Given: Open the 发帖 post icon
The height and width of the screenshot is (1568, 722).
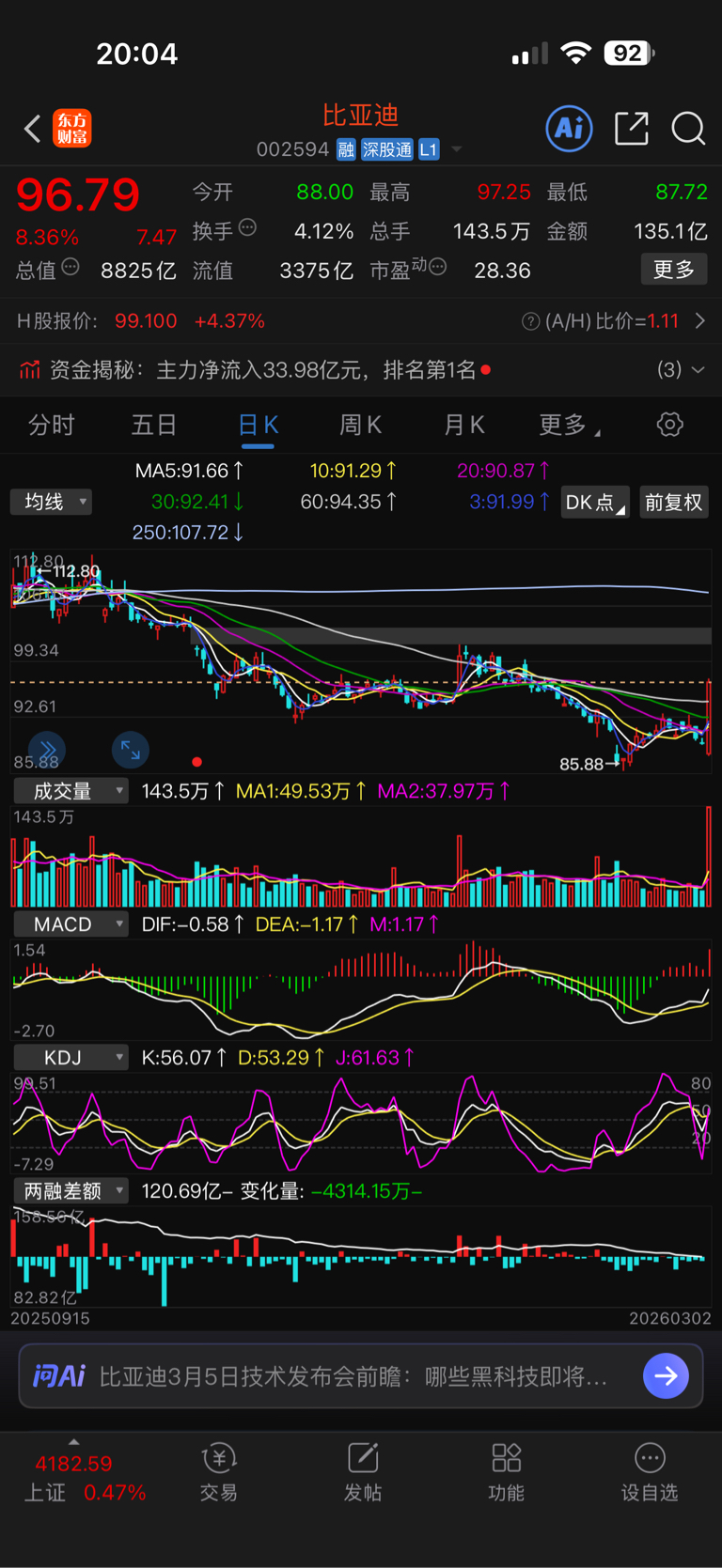Looking at the screenshot, I should coord(363,1459).
